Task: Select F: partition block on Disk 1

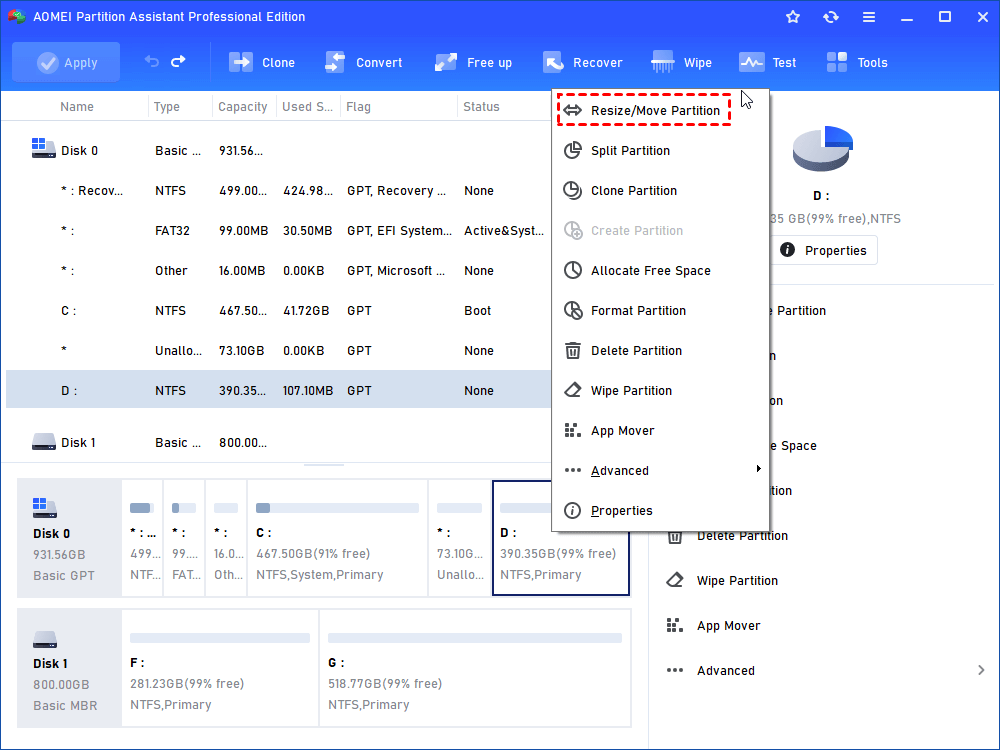Action: click(x=219, y=668)
